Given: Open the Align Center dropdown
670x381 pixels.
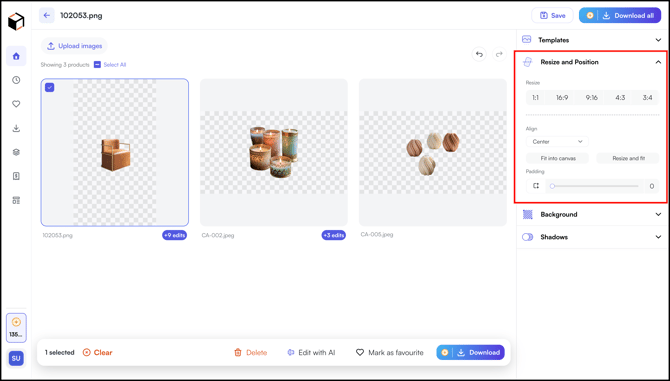Looking at the screenshot, I should 557,141.
